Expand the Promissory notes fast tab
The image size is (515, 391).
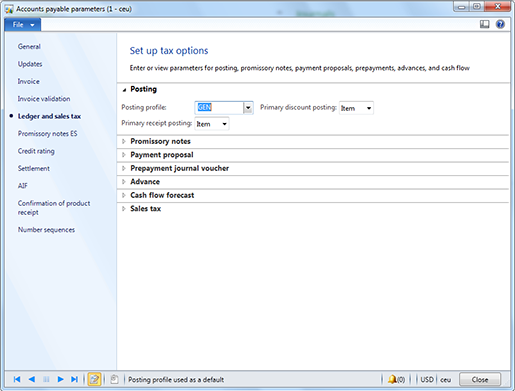[x=124, y=141]
